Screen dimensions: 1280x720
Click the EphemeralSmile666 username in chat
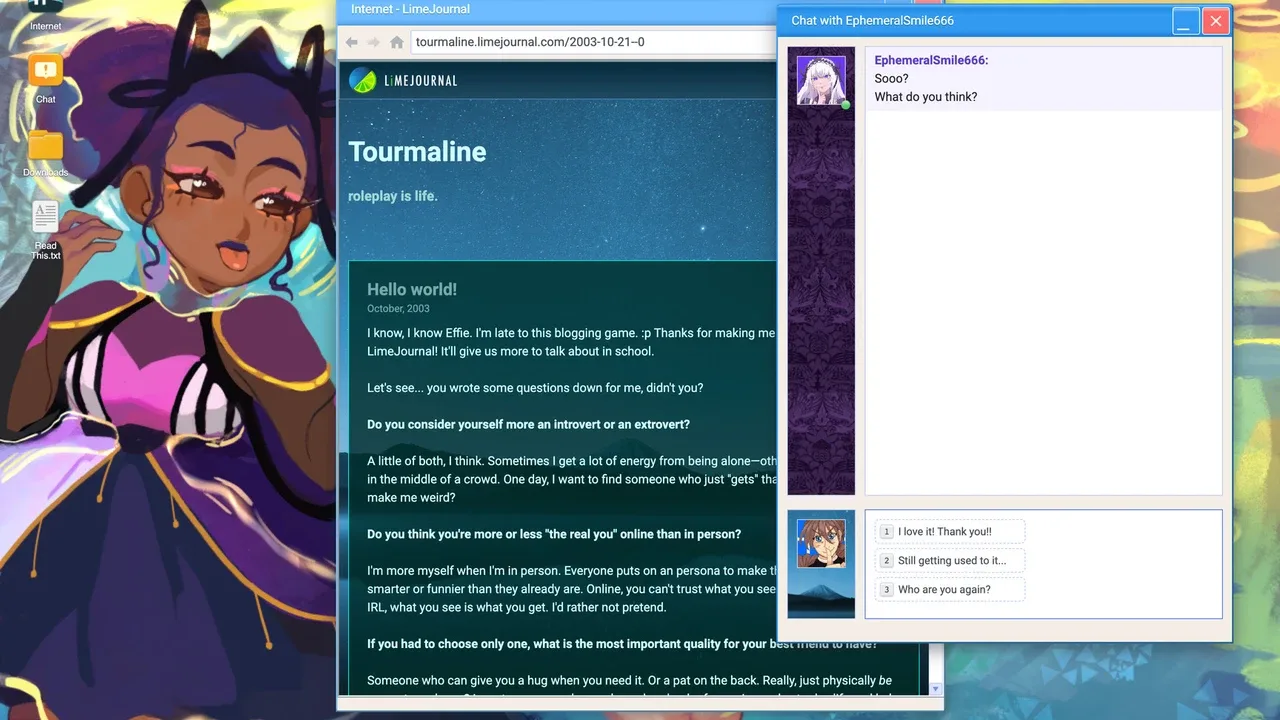[x=931, y=61]
